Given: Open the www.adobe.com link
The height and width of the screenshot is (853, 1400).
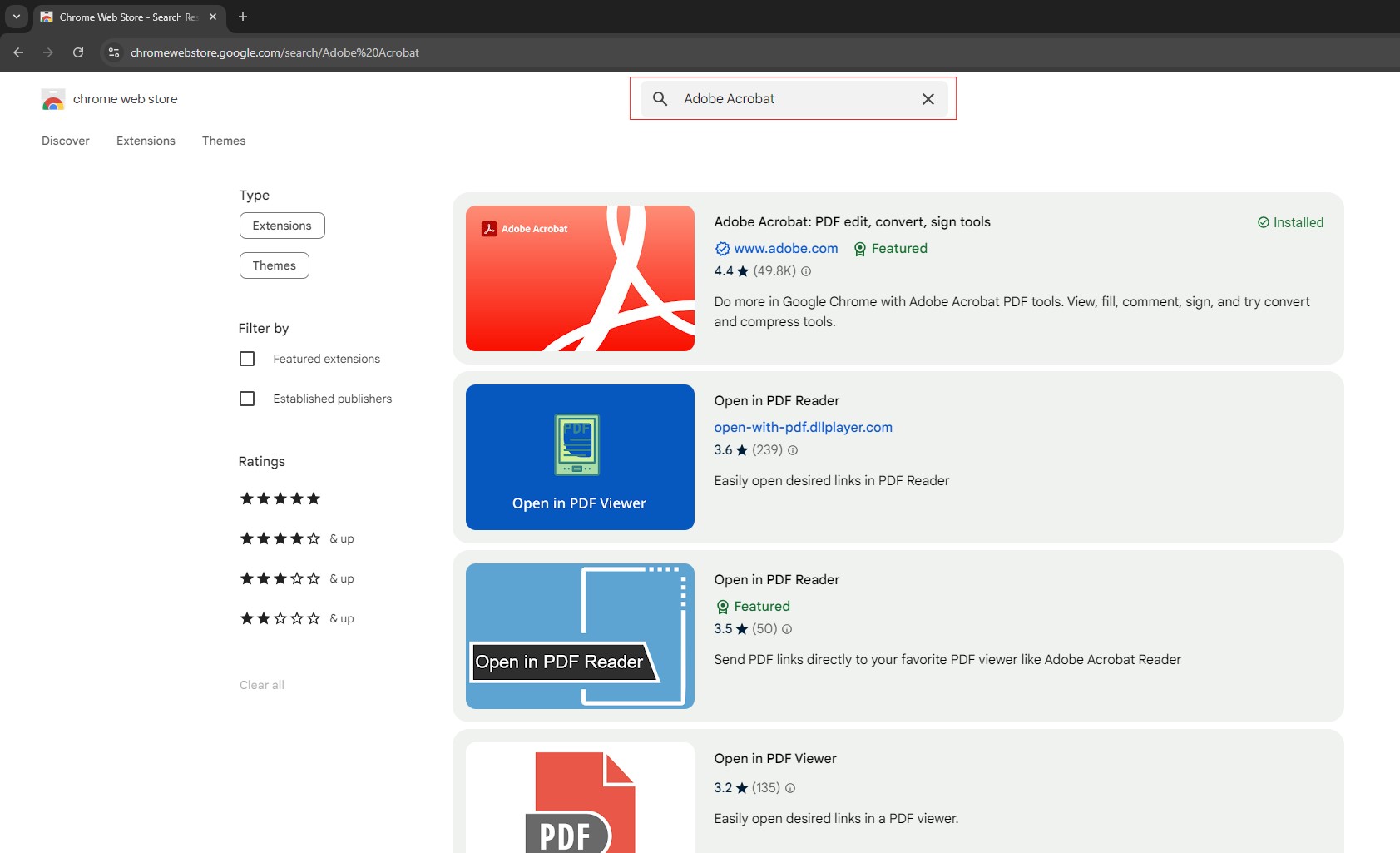Looking at the screenshot, I should [786, 249].
